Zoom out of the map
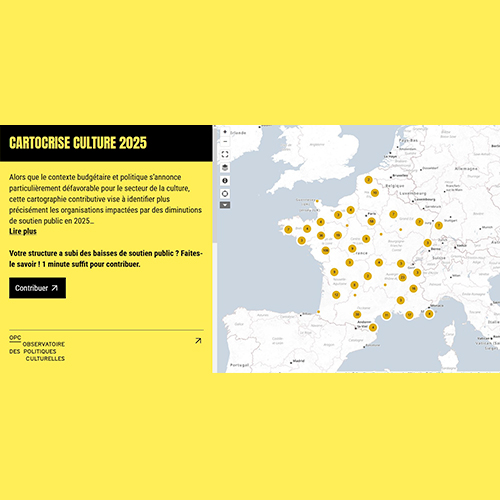500x500 pixels. 225,141
